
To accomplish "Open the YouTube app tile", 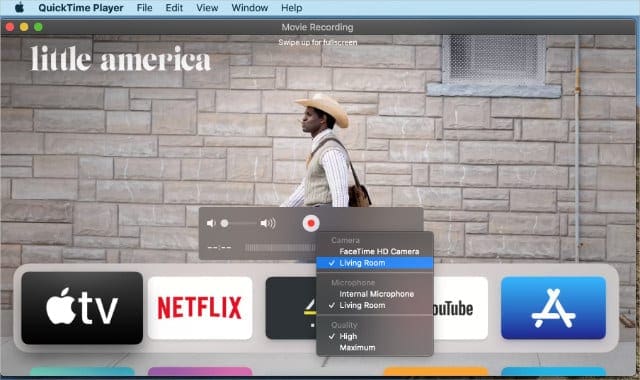I will (x=460, y=308).
